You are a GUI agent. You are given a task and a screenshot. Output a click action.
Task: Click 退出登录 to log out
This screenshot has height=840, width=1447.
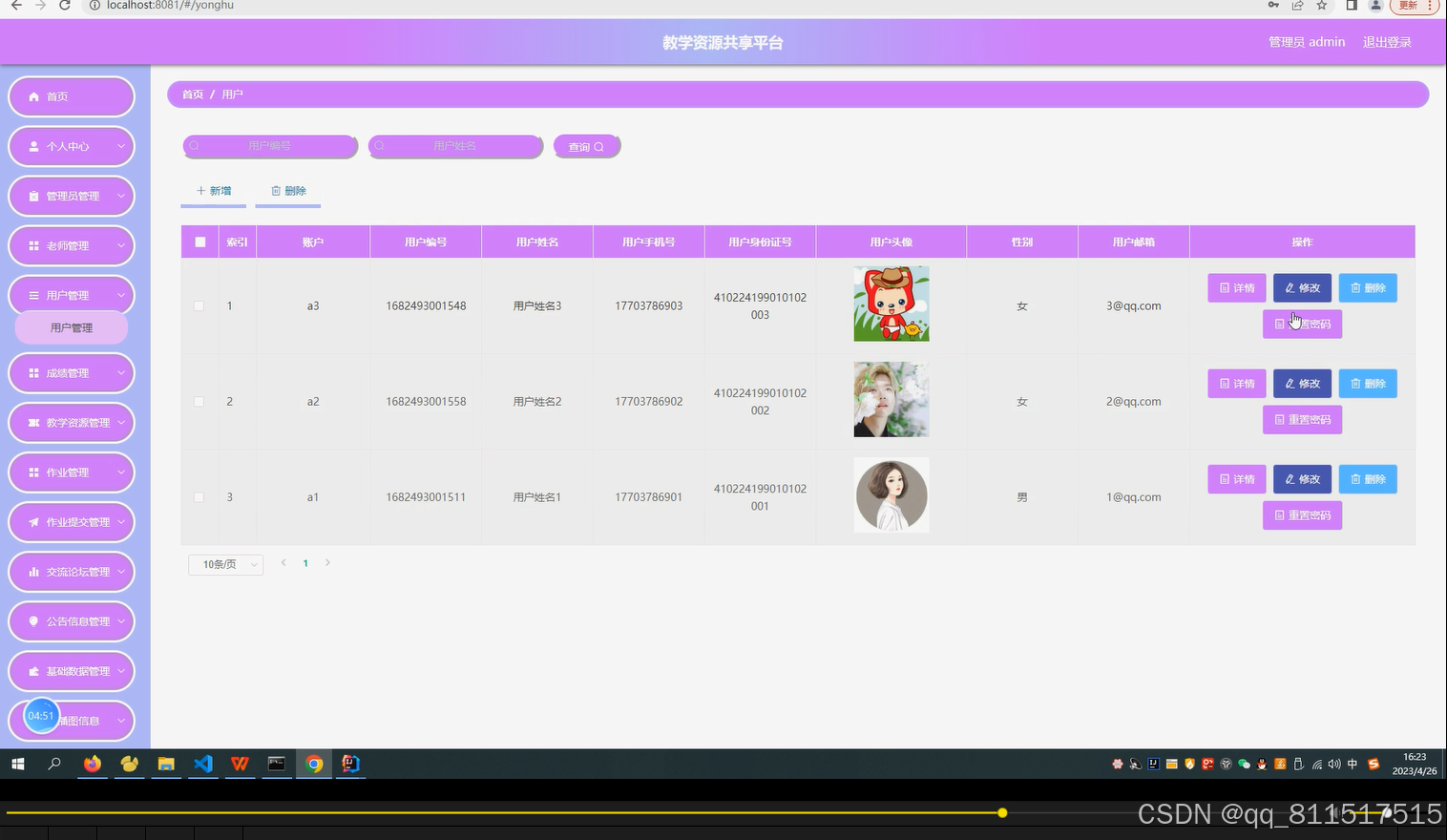(x=1387, y=42)
